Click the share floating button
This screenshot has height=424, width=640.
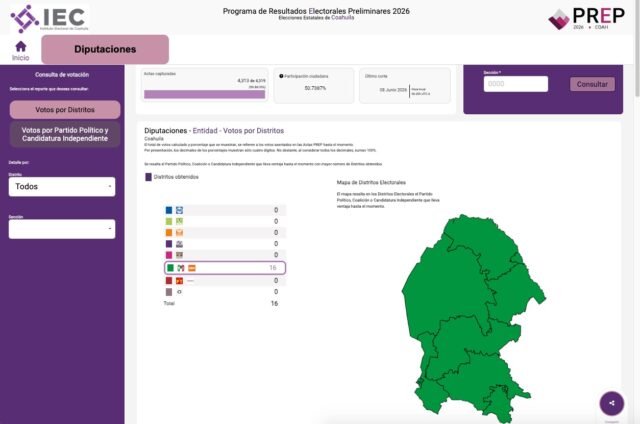611,403
